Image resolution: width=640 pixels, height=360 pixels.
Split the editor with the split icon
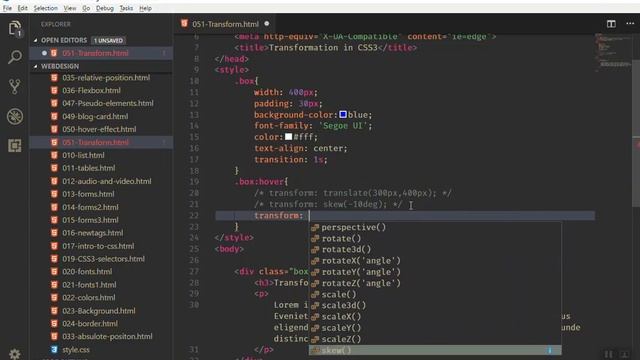611,24
